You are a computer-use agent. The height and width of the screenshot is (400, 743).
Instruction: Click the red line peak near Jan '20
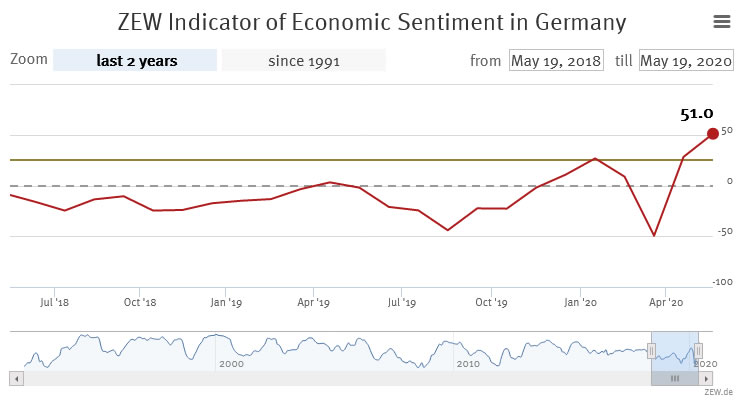[595, 158]
